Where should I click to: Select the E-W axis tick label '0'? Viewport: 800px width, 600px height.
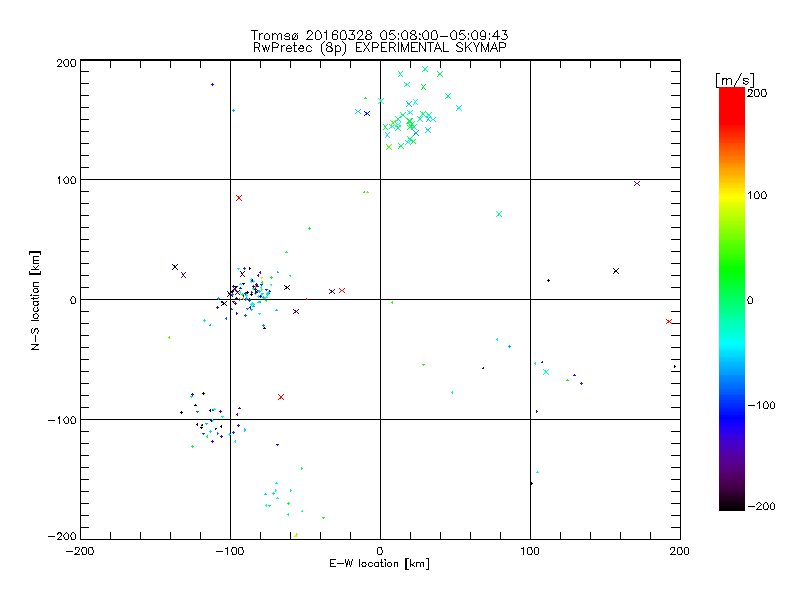coord(380,551)
